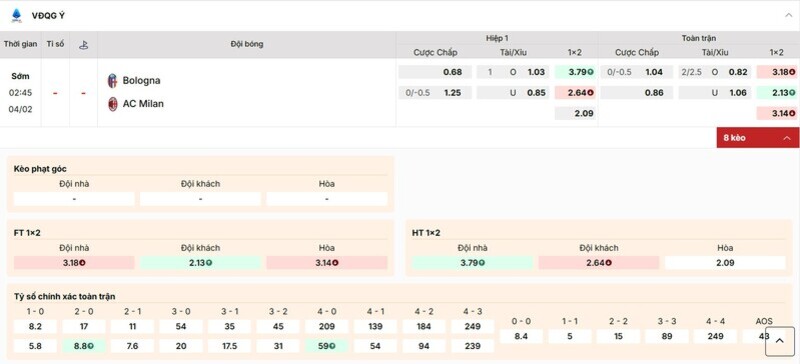The width and height of the screenshot is (800, 364).
Task: Pick 1-1 draw score odds 5
Action: coord(570,336)
